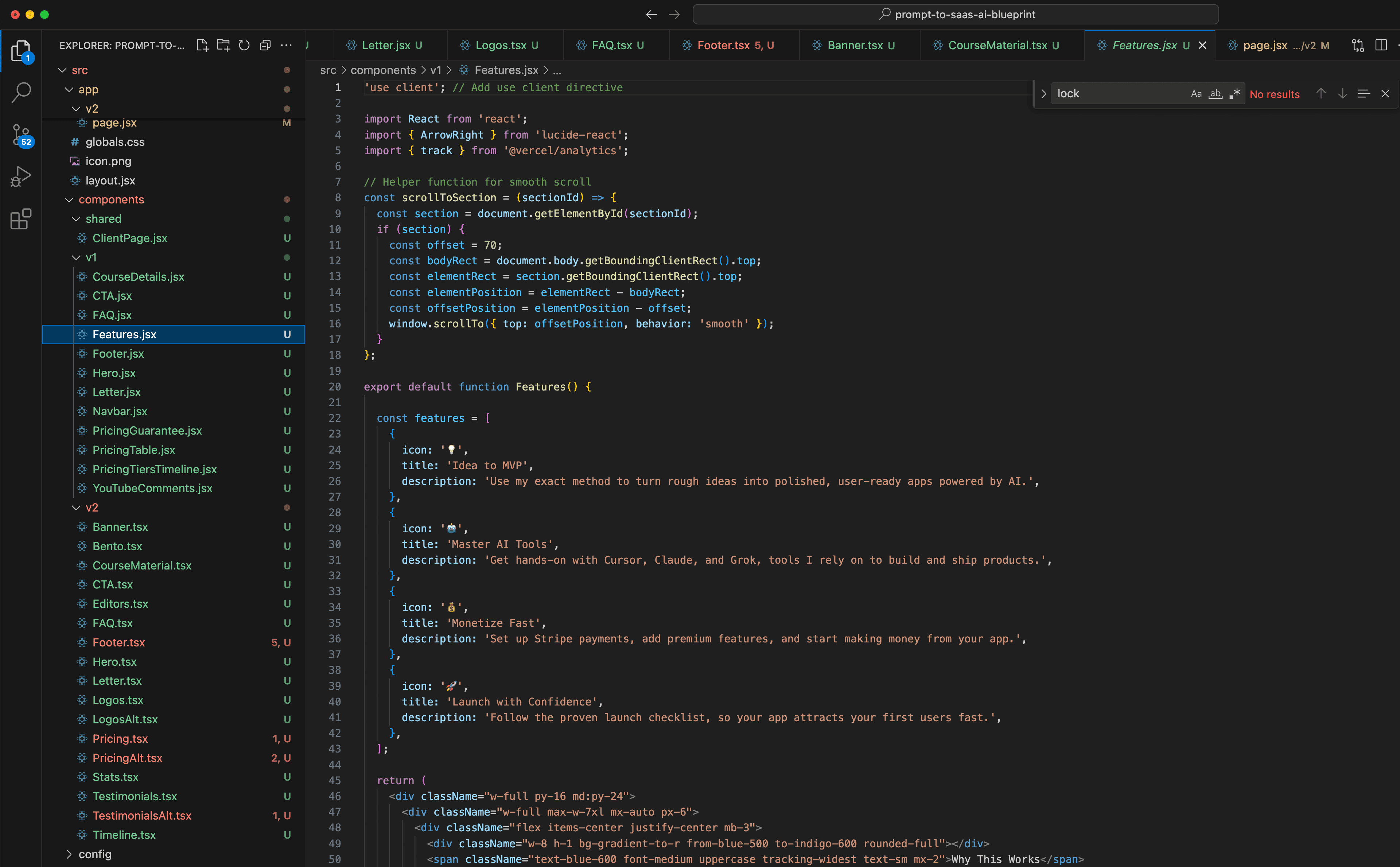The image size is (1400, 867).
Task: Go forward in navigation history
Action: [674, 14]
